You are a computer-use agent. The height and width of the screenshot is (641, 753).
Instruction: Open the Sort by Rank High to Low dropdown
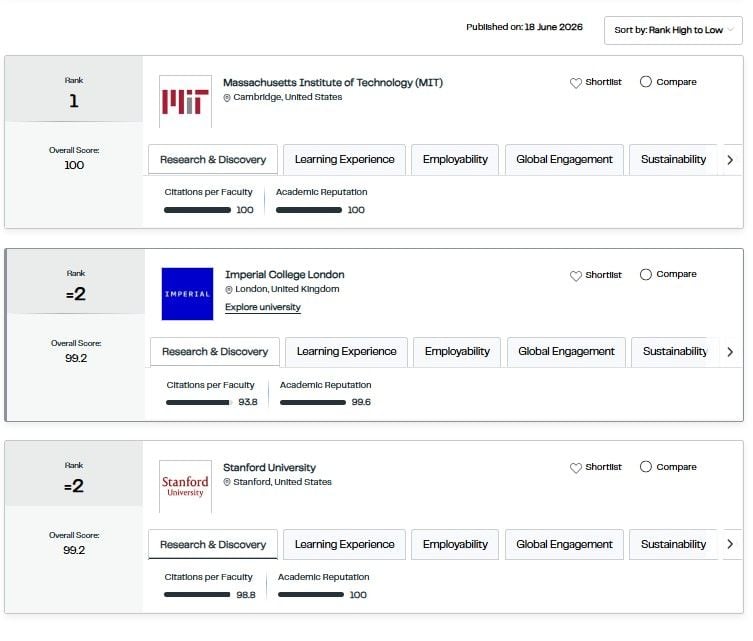pyautogui.click(x=673, y=30)
